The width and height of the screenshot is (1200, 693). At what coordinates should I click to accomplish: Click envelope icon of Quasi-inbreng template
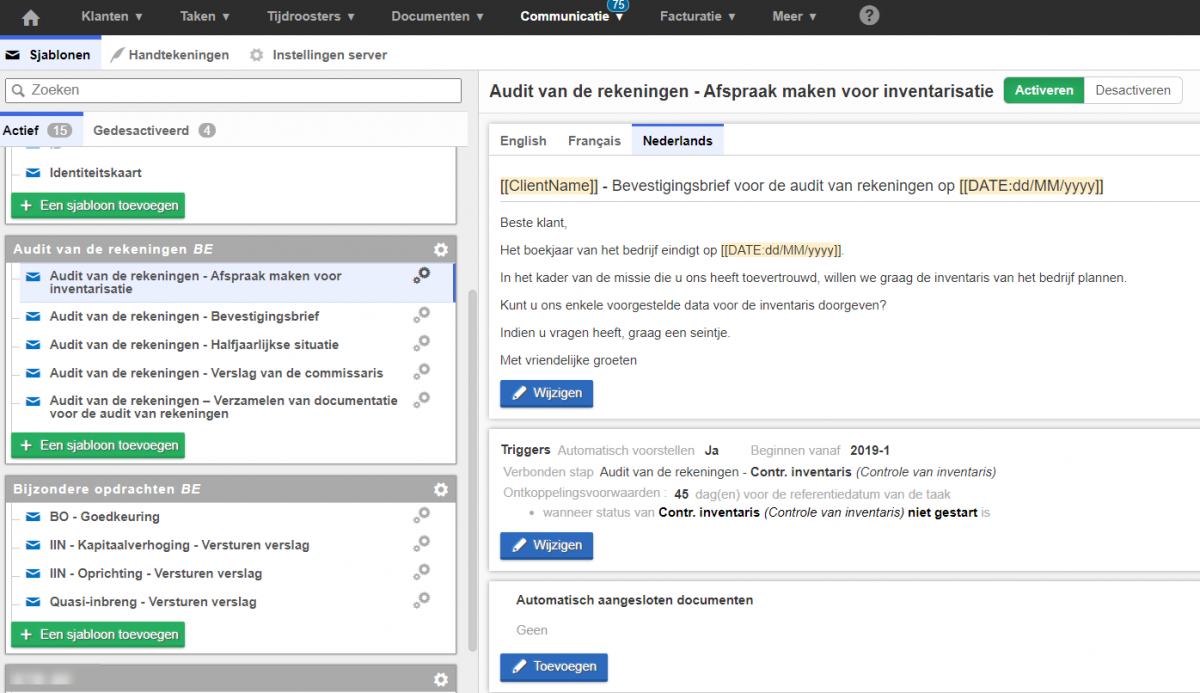(x=33, y=602)
